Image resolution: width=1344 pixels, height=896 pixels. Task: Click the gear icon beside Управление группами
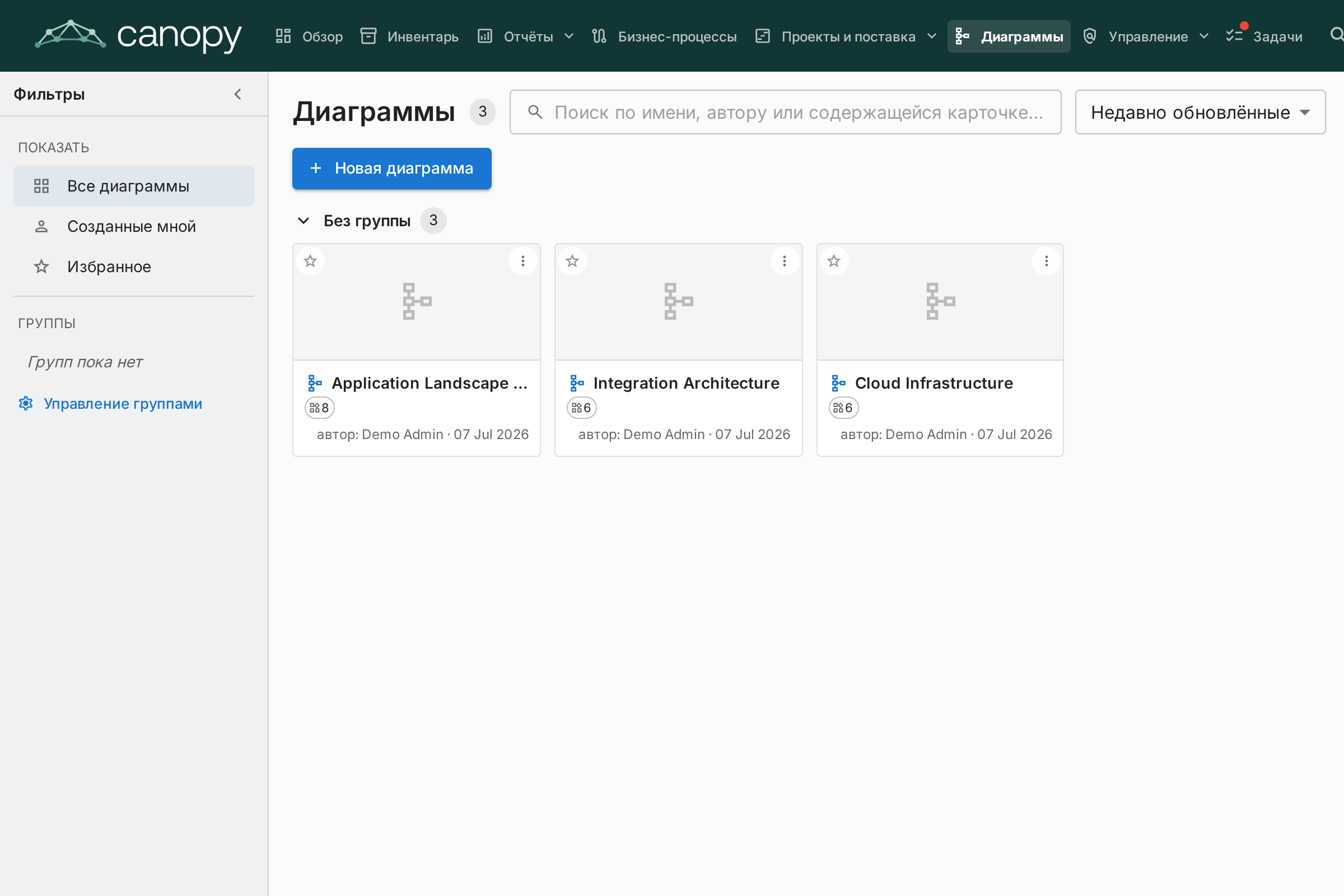[26, 403]
